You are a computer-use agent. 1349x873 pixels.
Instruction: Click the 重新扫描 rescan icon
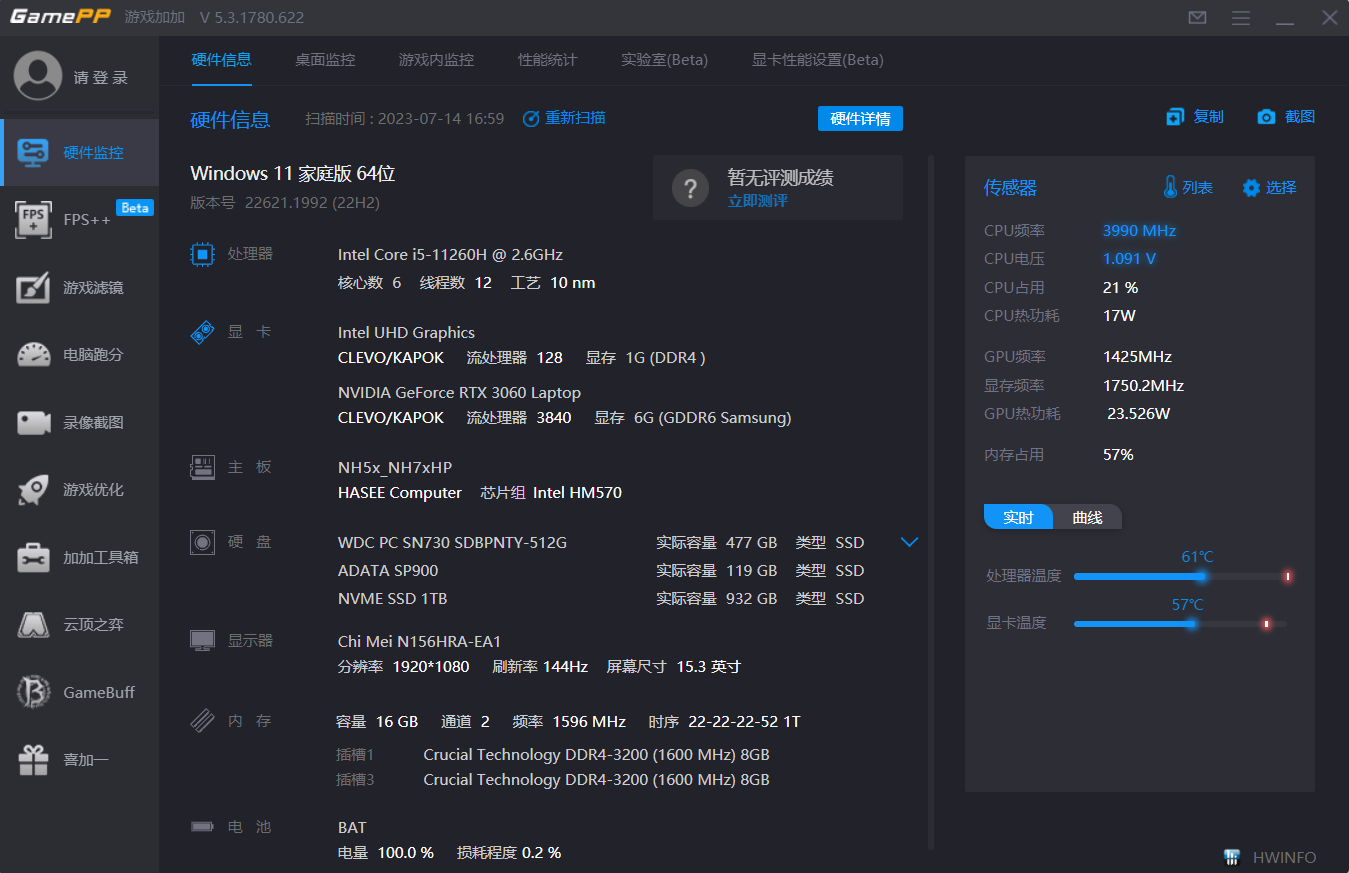pyautogui.click(x=531, y=118)
